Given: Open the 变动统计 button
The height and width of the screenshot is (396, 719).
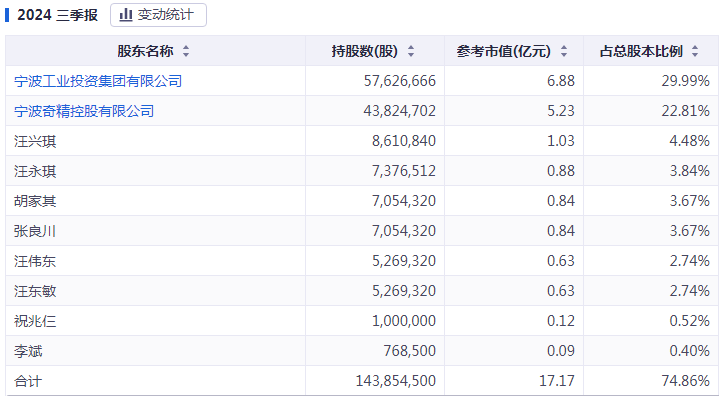Looking at the screenshot, I should pos(158,15).
